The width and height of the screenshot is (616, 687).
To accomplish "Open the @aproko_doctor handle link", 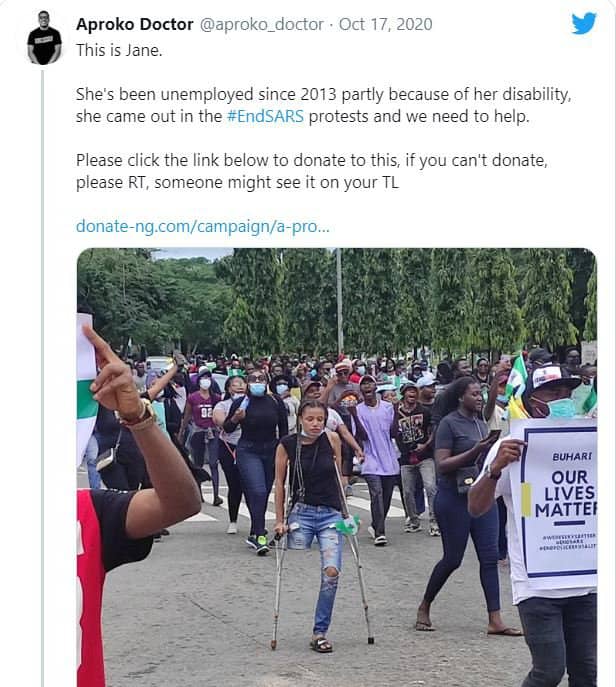I will tap(262, 24).
